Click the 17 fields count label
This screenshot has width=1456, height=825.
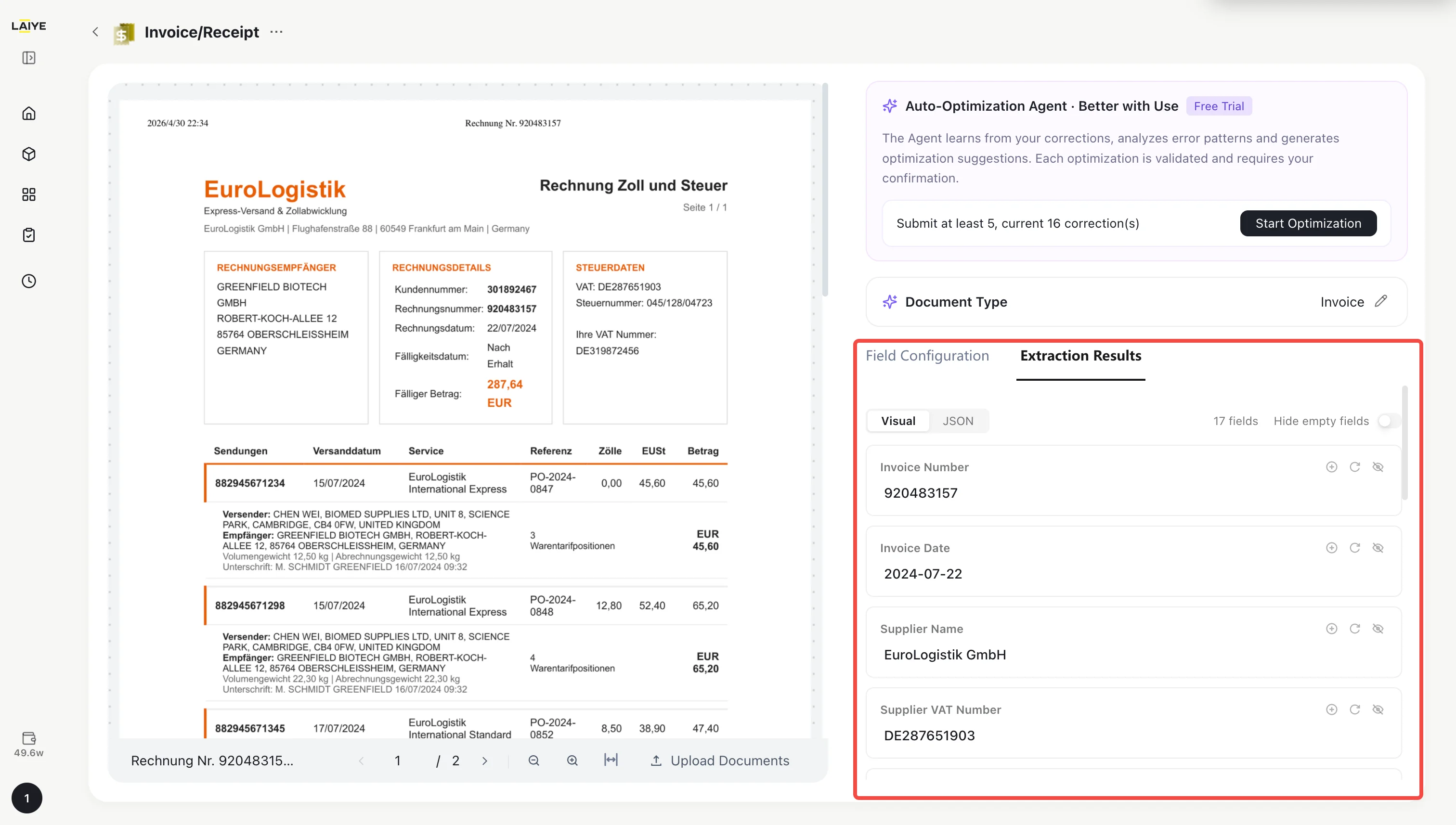1235,421
